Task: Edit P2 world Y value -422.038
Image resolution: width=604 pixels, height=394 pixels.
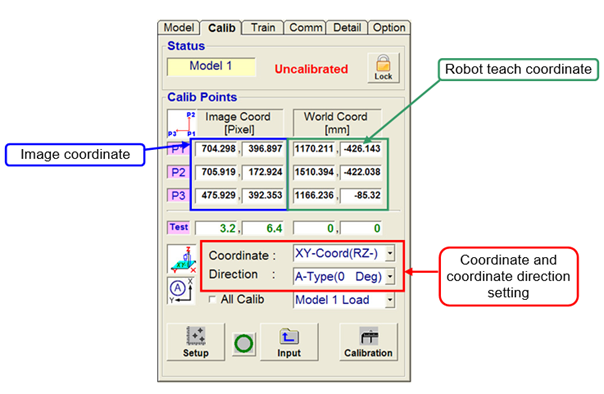Action: tap(361, 172)
